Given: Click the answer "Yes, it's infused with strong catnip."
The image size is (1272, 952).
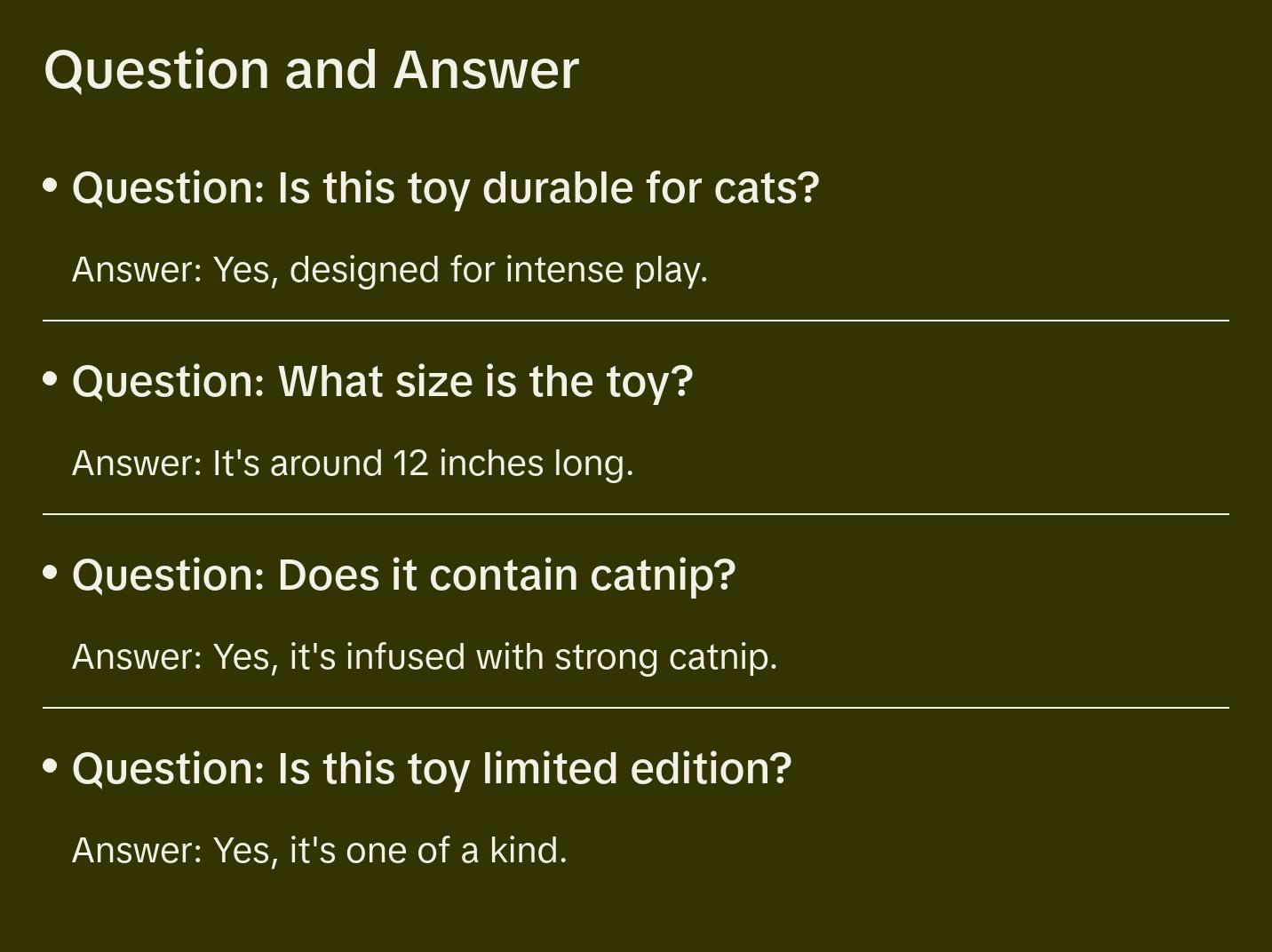Looking at the screenshot, I should point(425,657).
